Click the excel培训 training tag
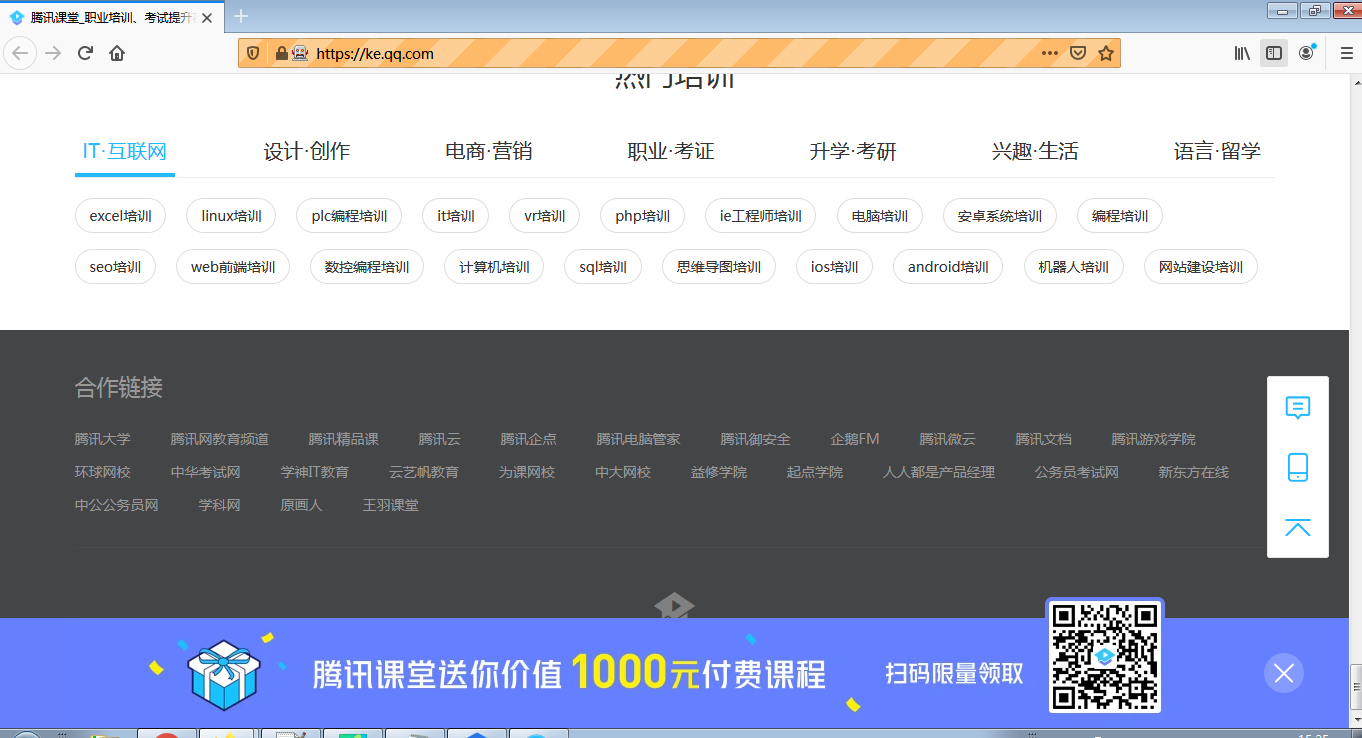This screenshot has height=738, width=1362. tap(120, 215)
